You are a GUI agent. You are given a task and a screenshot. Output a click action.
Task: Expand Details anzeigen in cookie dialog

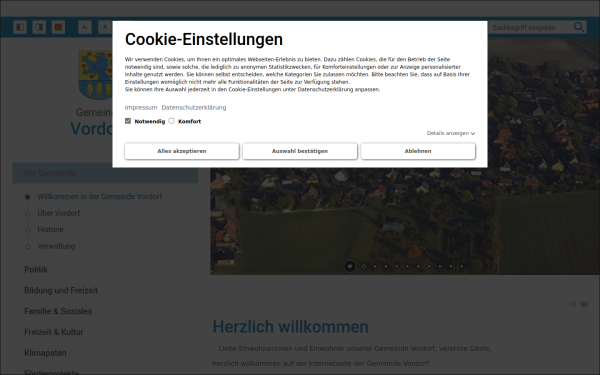coord(451,133)
